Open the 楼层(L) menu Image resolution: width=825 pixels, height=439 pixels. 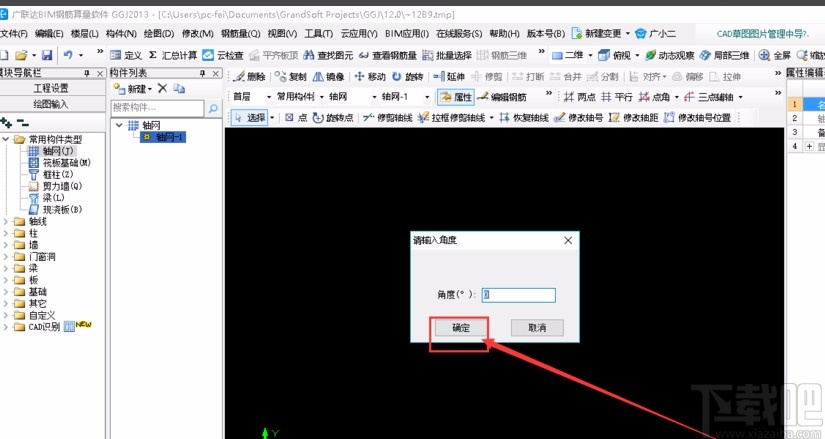click(84, 34)
